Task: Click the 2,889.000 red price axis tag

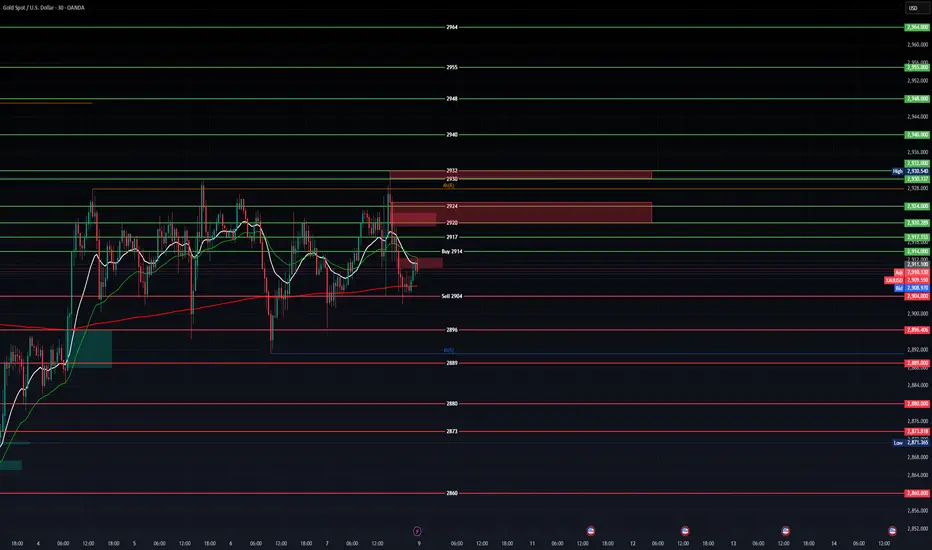Action: pyautogui.click(x=917, y=363)
